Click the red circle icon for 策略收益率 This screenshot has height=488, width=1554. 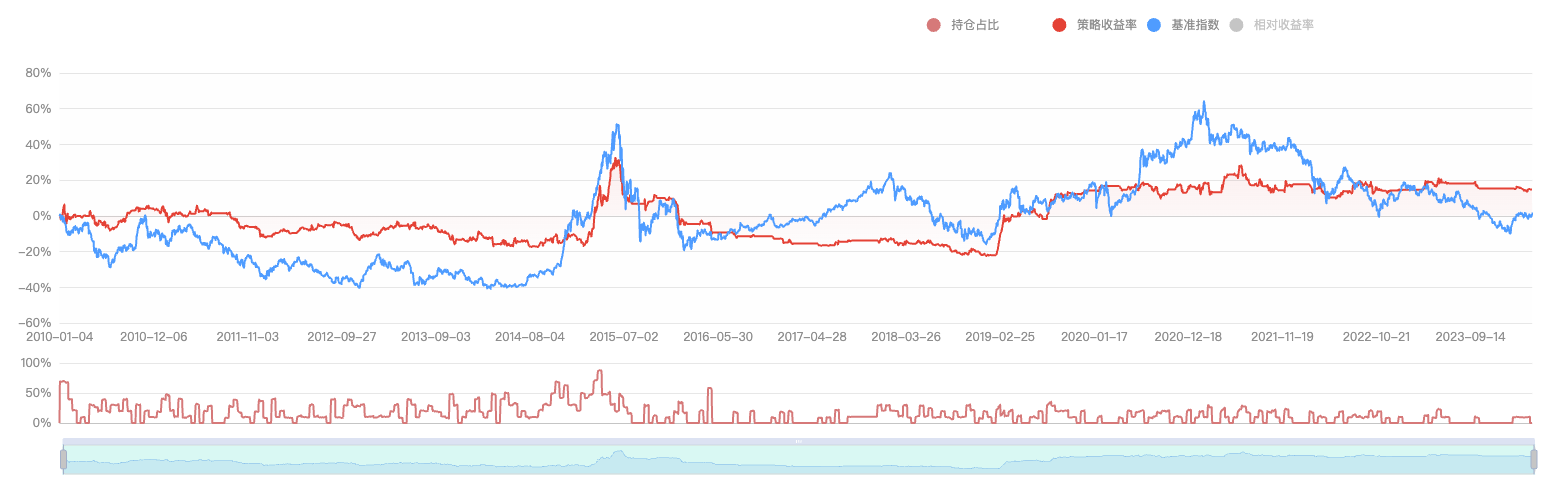(1059, 25)
